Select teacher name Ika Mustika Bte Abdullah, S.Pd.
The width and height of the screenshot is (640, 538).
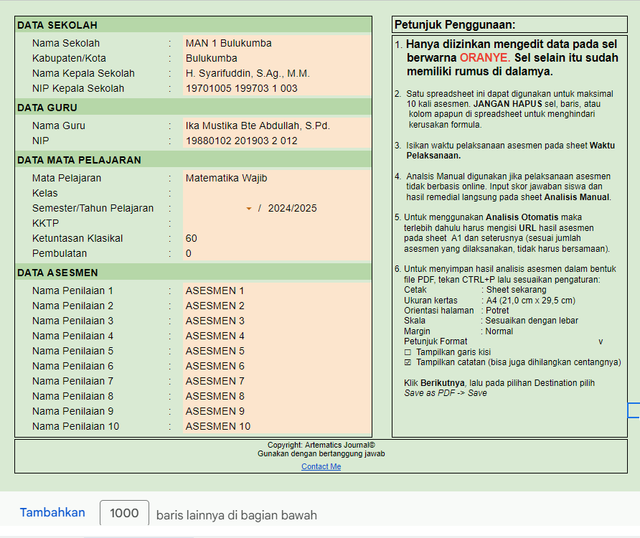click(277, 126)
